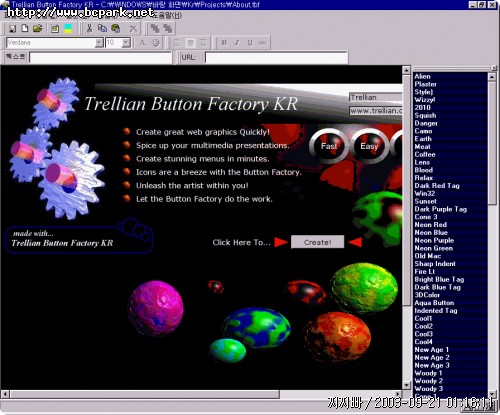Click the Bring to front layering icon
Screen dimensions: 500x415
tap(155, 29)
